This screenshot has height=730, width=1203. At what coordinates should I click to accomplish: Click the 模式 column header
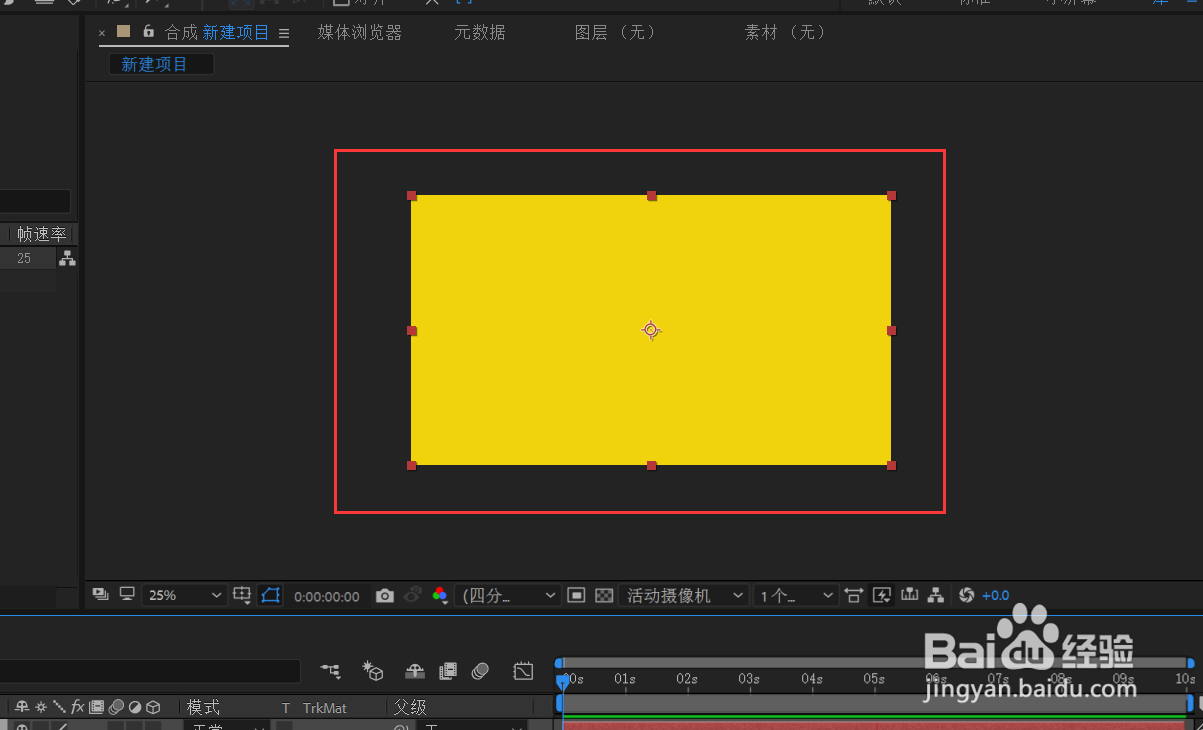pyautogui.click(x=203, y=707)
